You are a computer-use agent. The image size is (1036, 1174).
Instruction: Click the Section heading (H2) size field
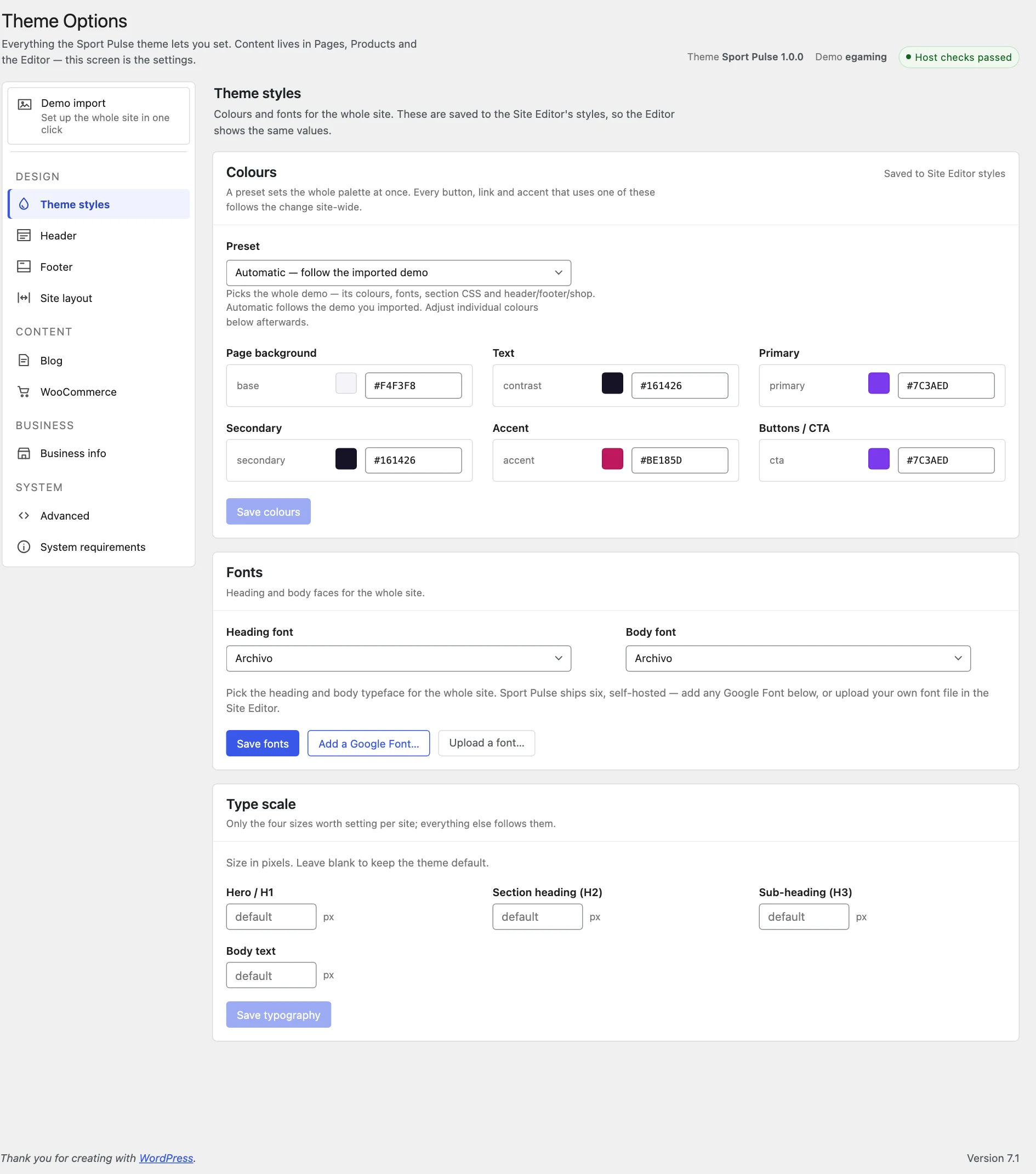click(538, 917)
